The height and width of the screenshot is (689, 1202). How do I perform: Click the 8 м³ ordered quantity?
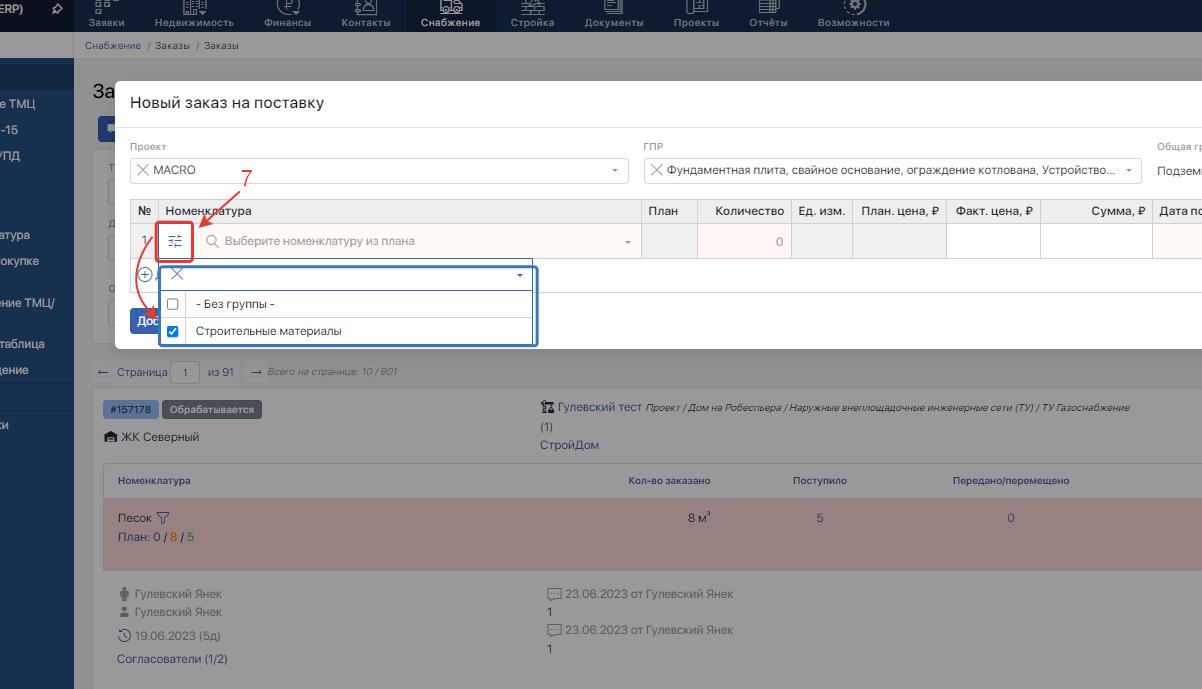[699, 518]
